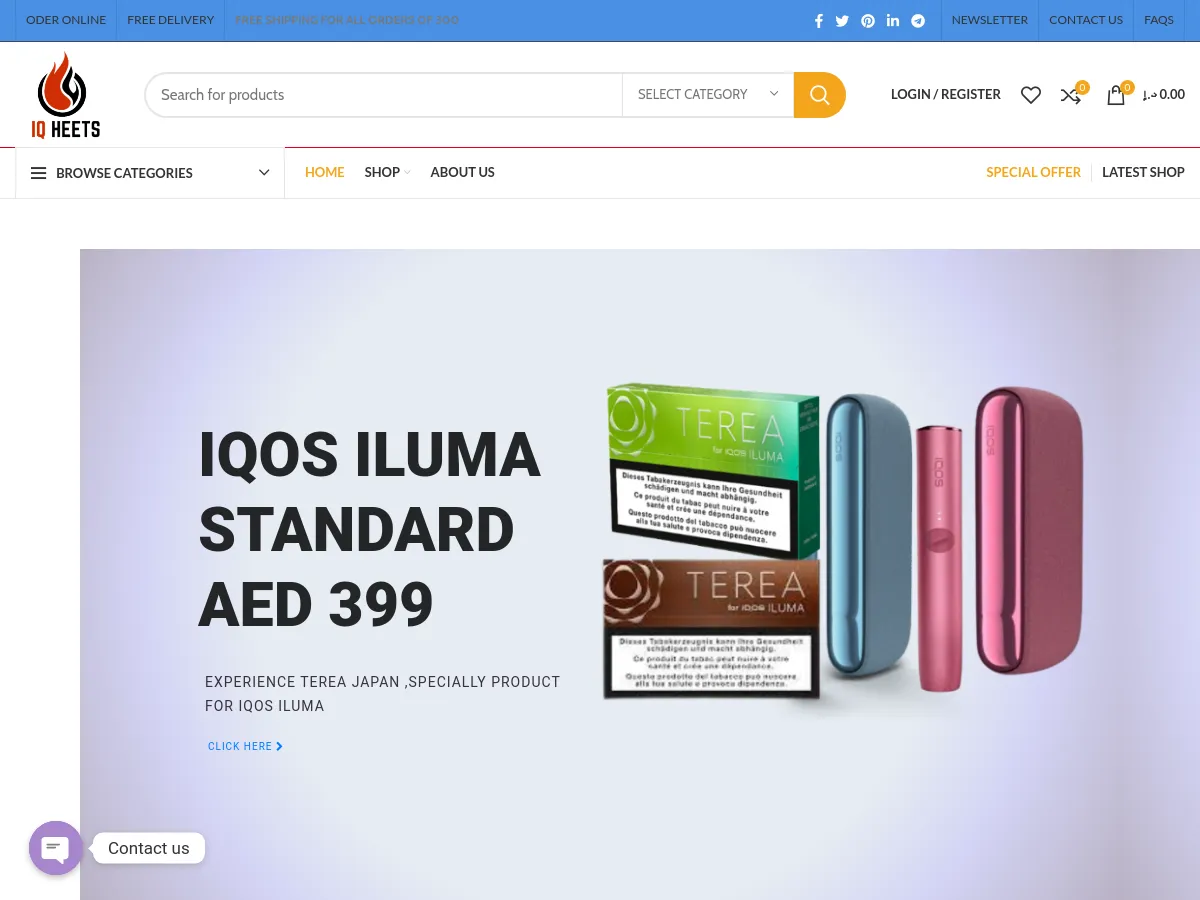
Task: Open the compare shuffle icon
Action: pyautogui.click(x=1071, y=96)
